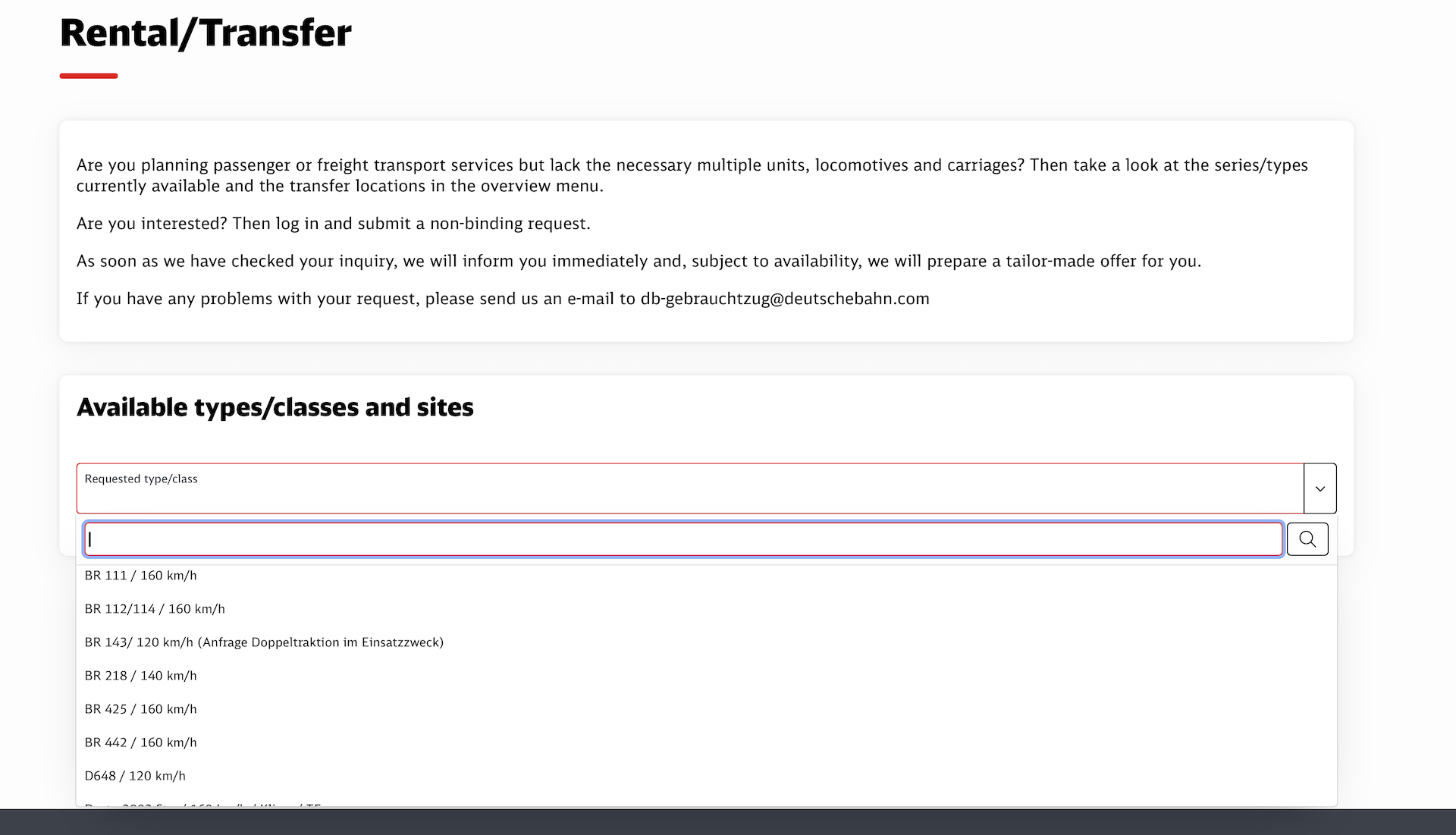
Task: Select BR 218 / 140 km/h option
Action: click(141, 676)
